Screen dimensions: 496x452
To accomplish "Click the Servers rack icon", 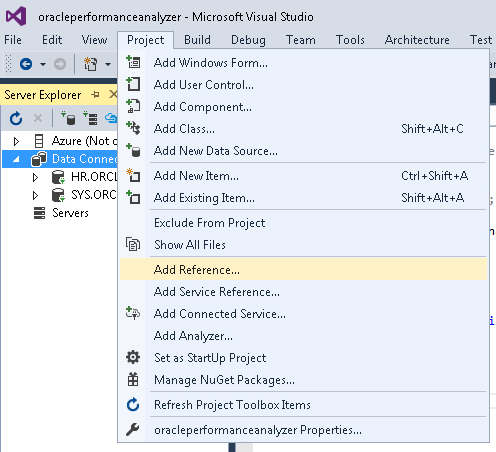I will click(39, 213).
